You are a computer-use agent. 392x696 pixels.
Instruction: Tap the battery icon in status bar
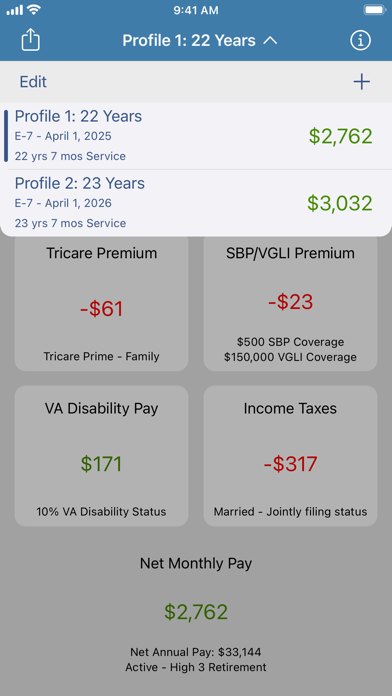coord(375,10)
